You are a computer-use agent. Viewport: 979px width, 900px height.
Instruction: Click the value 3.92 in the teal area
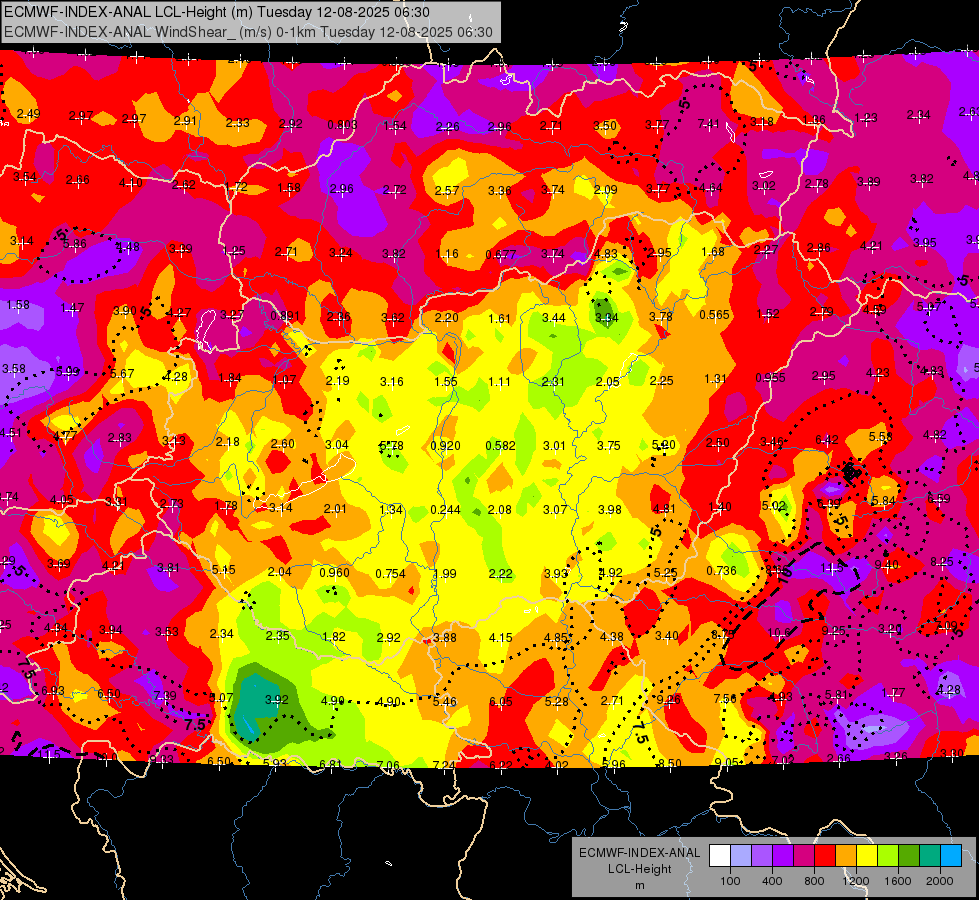click(x=277, y=700)
